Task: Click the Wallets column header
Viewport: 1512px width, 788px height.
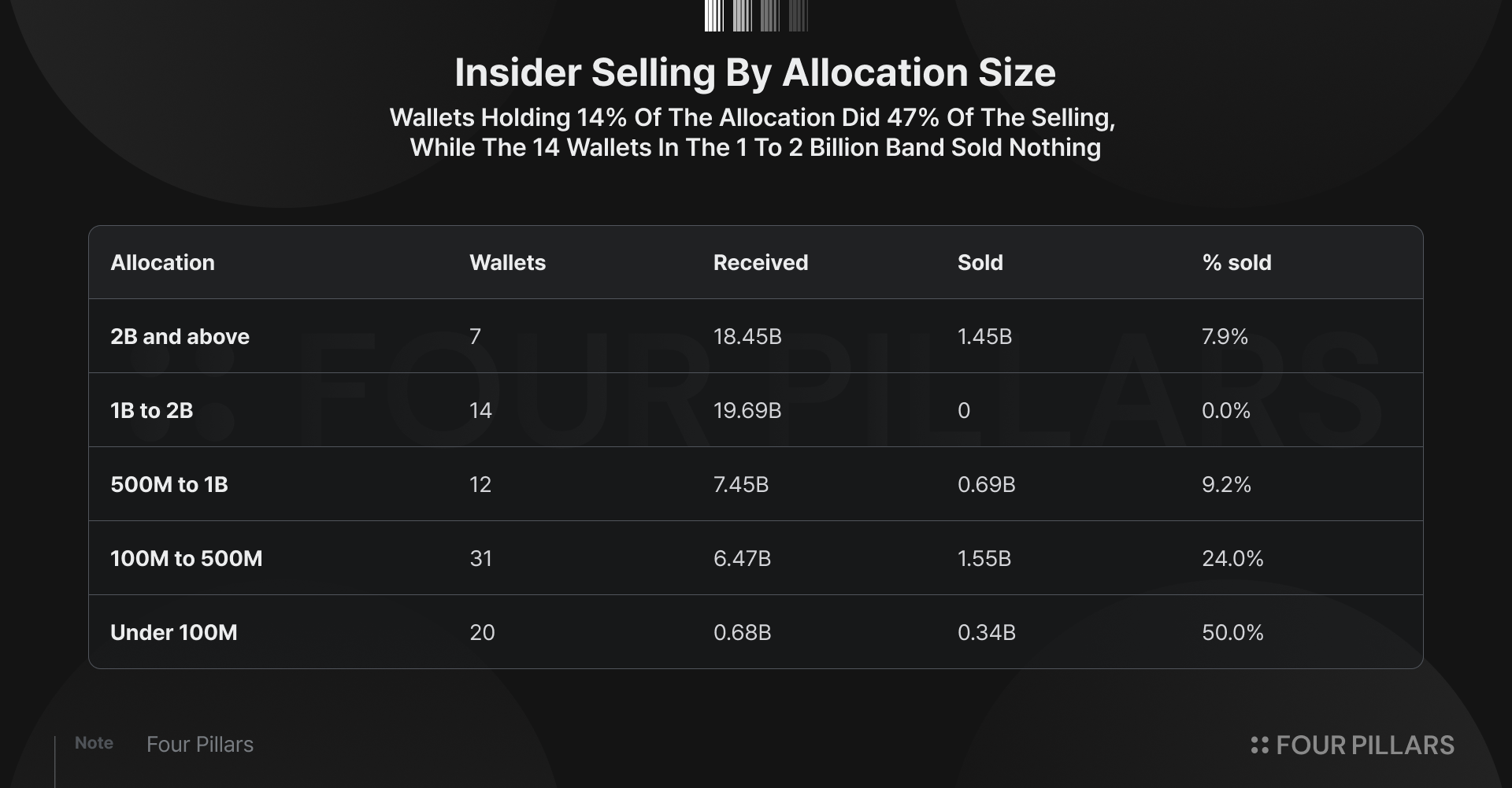Action: (x=507, y=263)
